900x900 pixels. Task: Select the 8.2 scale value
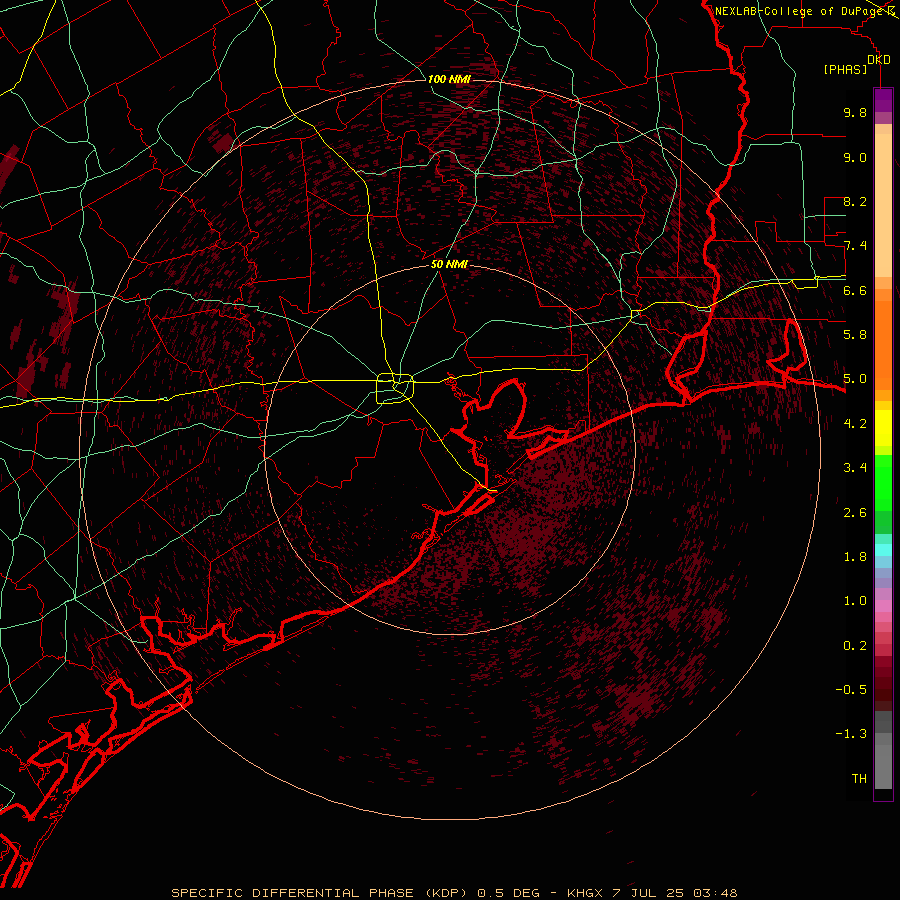tap(855, 202)
